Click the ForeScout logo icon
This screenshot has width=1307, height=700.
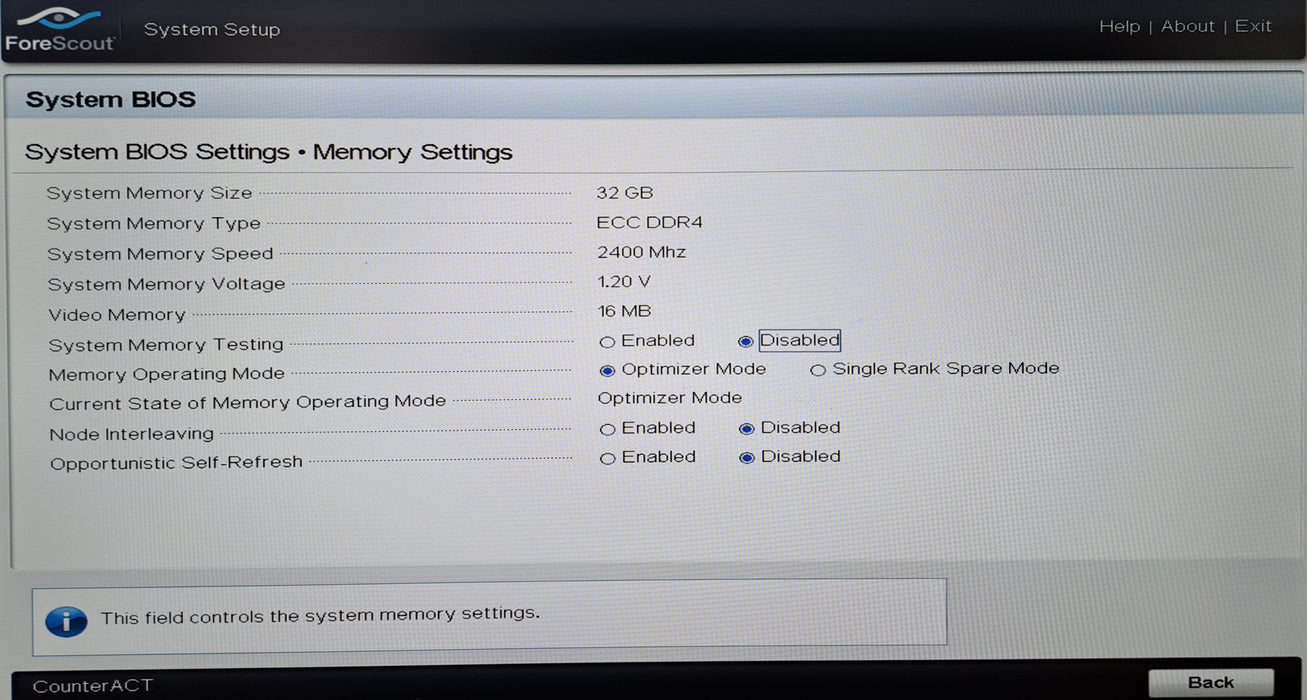[x=59, y=28]
